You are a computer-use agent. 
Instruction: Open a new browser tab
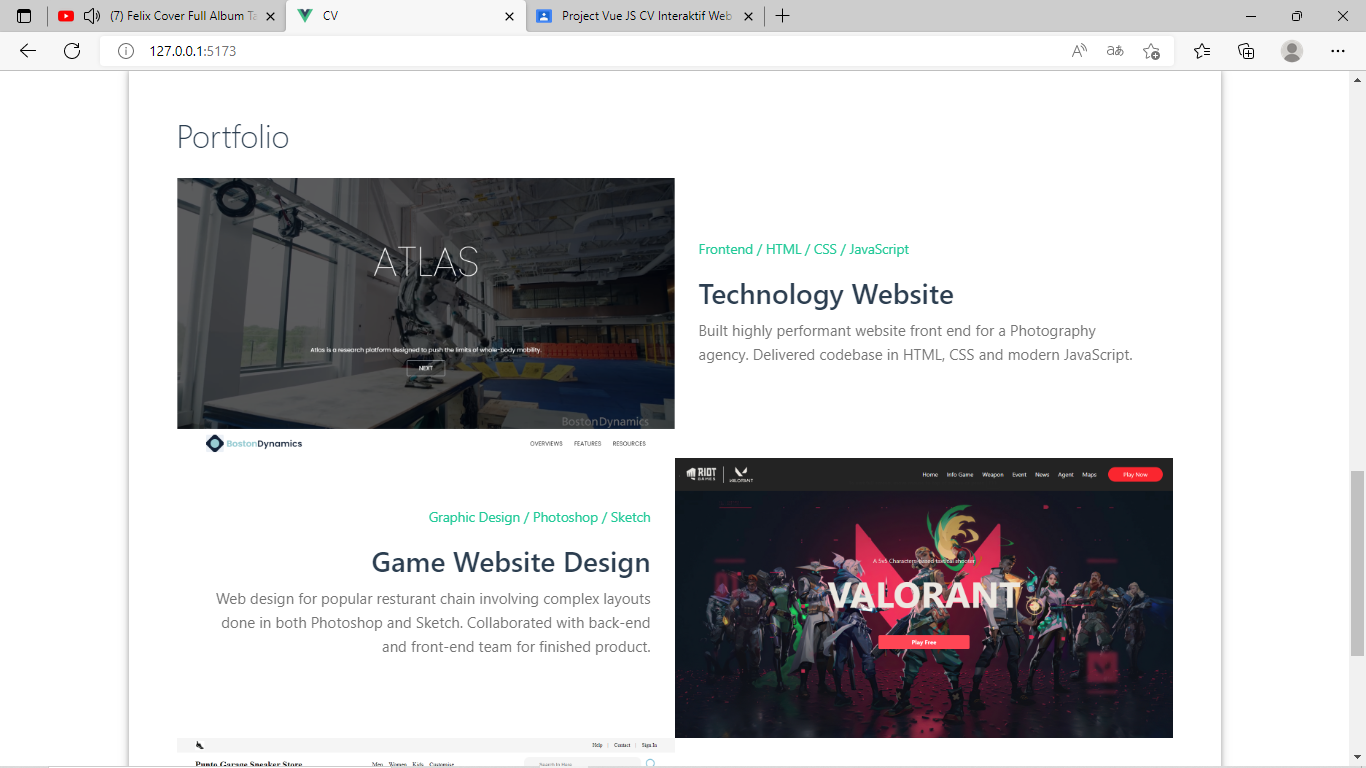click(x=782, y=16)
